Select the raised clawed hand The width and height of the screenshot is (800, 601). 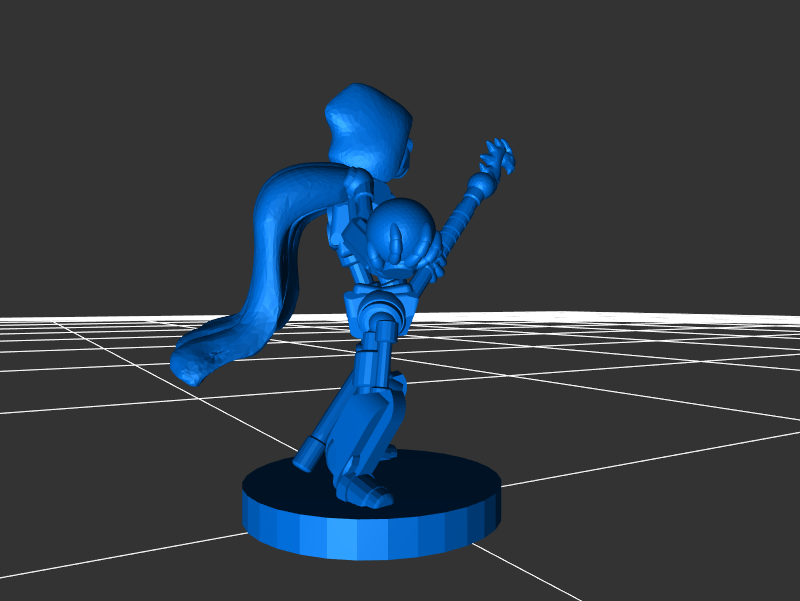tap(497, 156)
